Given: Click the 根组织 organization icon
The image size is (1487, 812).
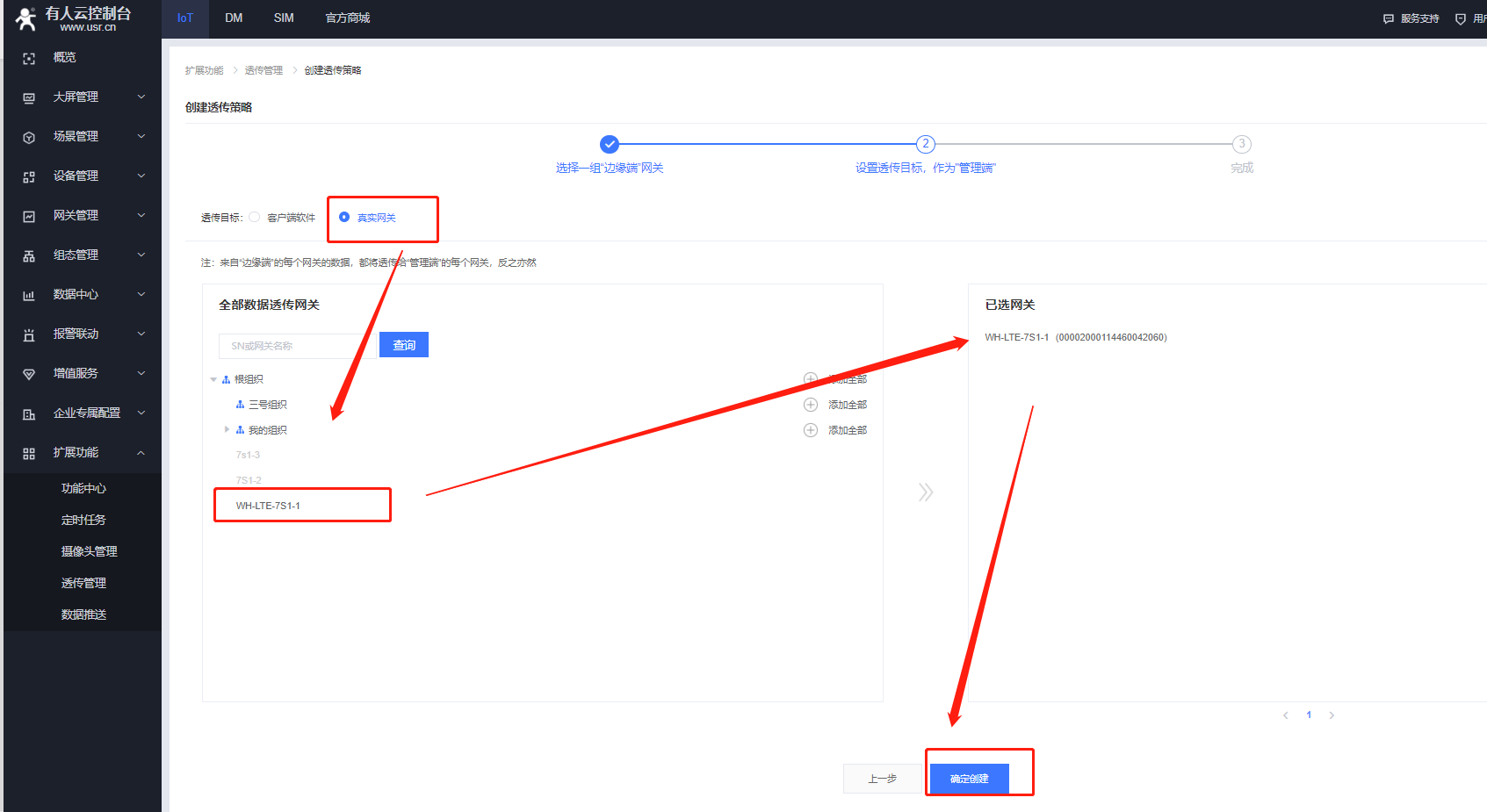Looking at the screenshot, I should [x=226, y=379].
